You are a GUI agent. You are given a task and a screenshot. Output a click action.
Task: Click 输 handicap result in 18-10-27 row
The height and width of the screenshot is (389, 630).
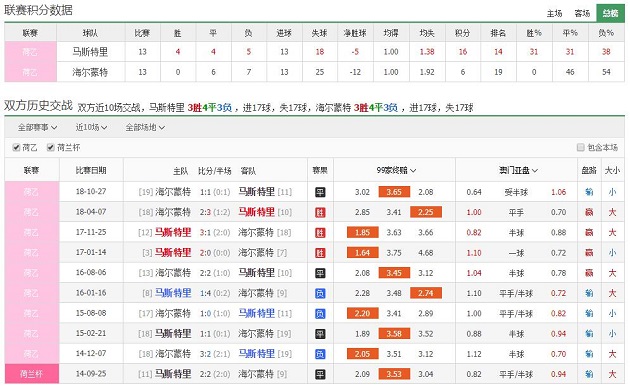coord(589,192)
